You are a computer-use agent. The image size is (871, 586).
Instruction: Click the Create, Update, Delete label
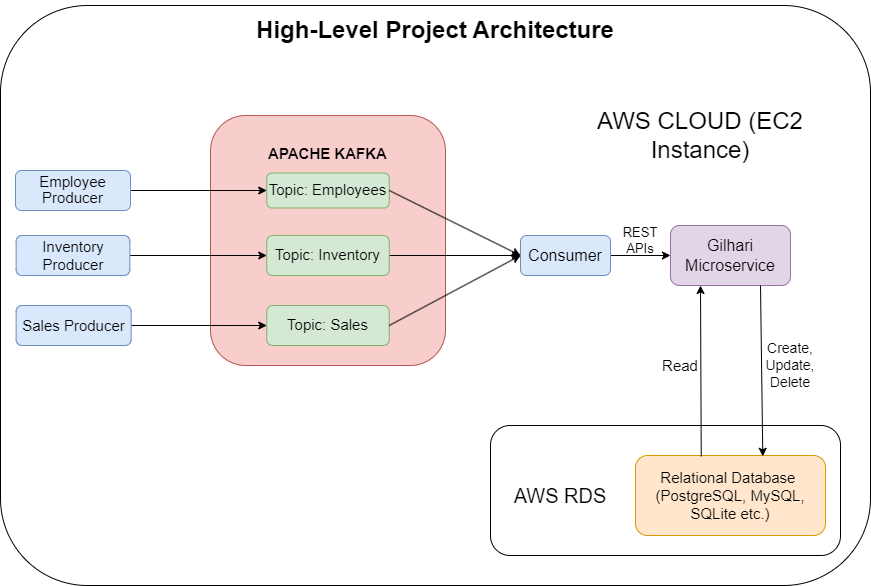coord(789,365)
